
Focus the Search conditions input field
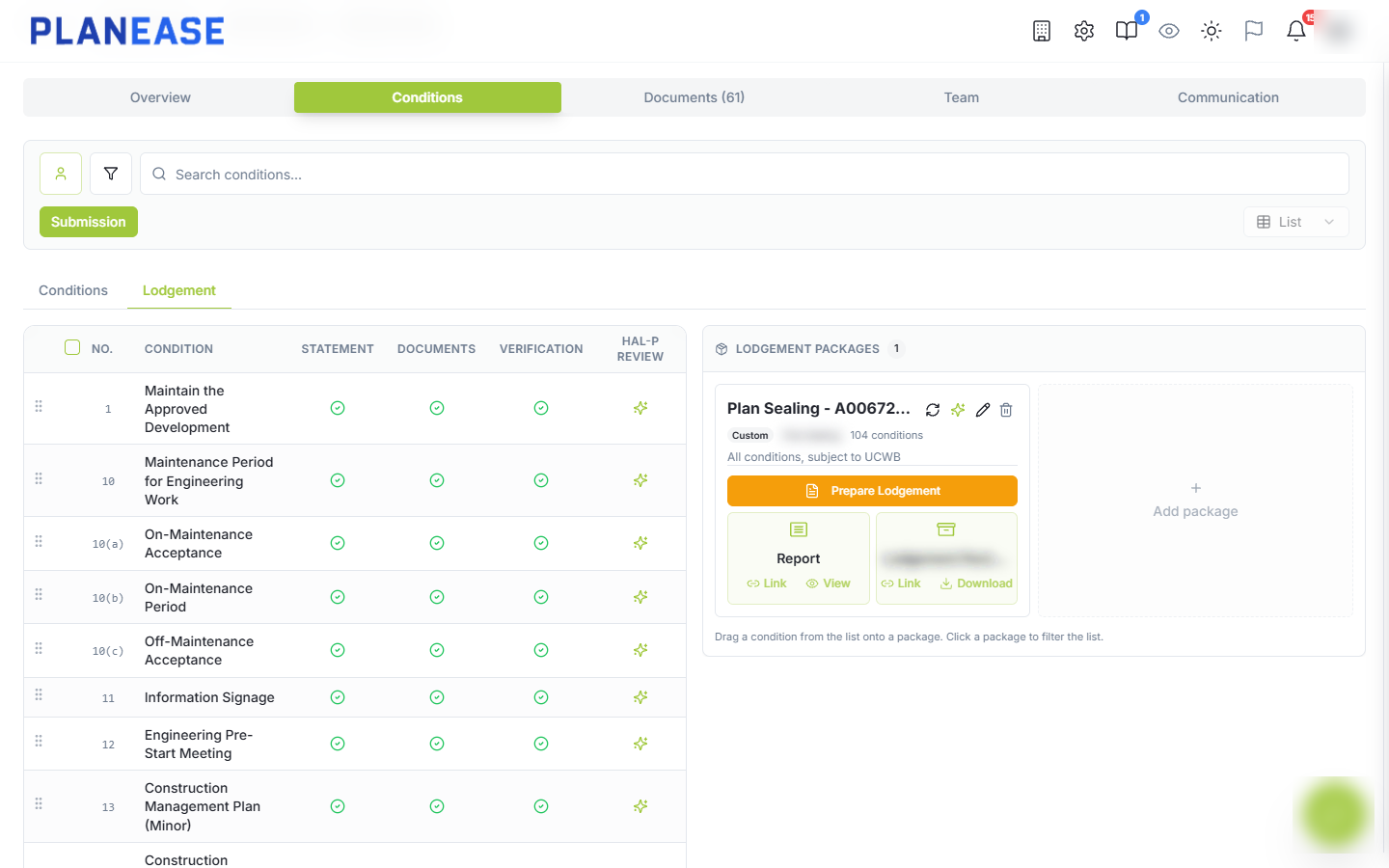click(745, 174)
